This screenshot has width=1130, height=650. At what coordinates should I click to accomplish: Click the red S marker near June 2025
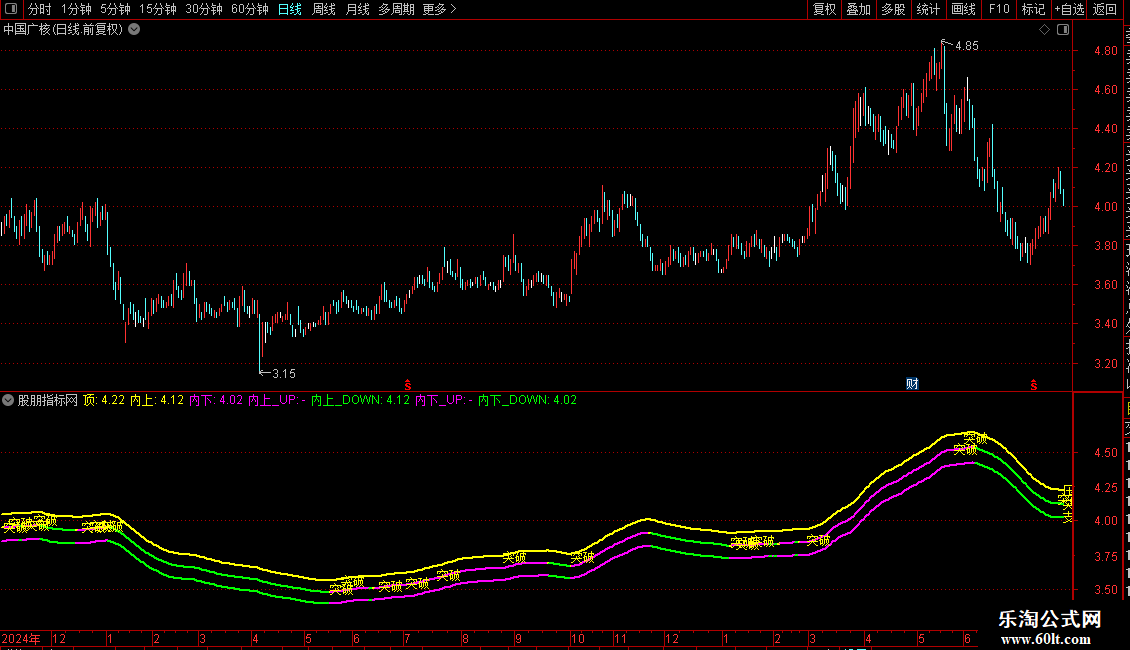(1033, 385)
